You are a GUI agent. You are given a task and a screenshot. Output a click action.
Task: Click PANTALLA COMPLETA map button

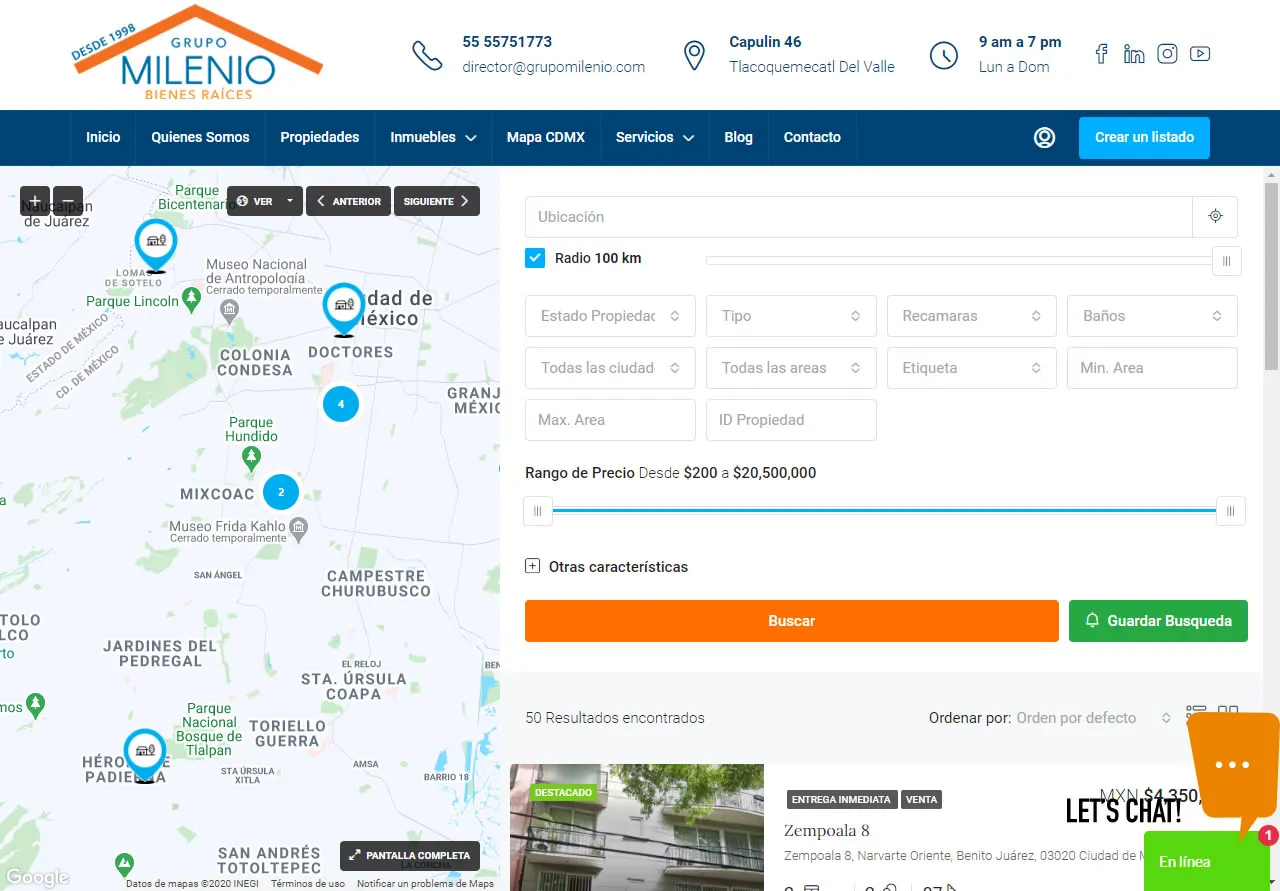410,856
